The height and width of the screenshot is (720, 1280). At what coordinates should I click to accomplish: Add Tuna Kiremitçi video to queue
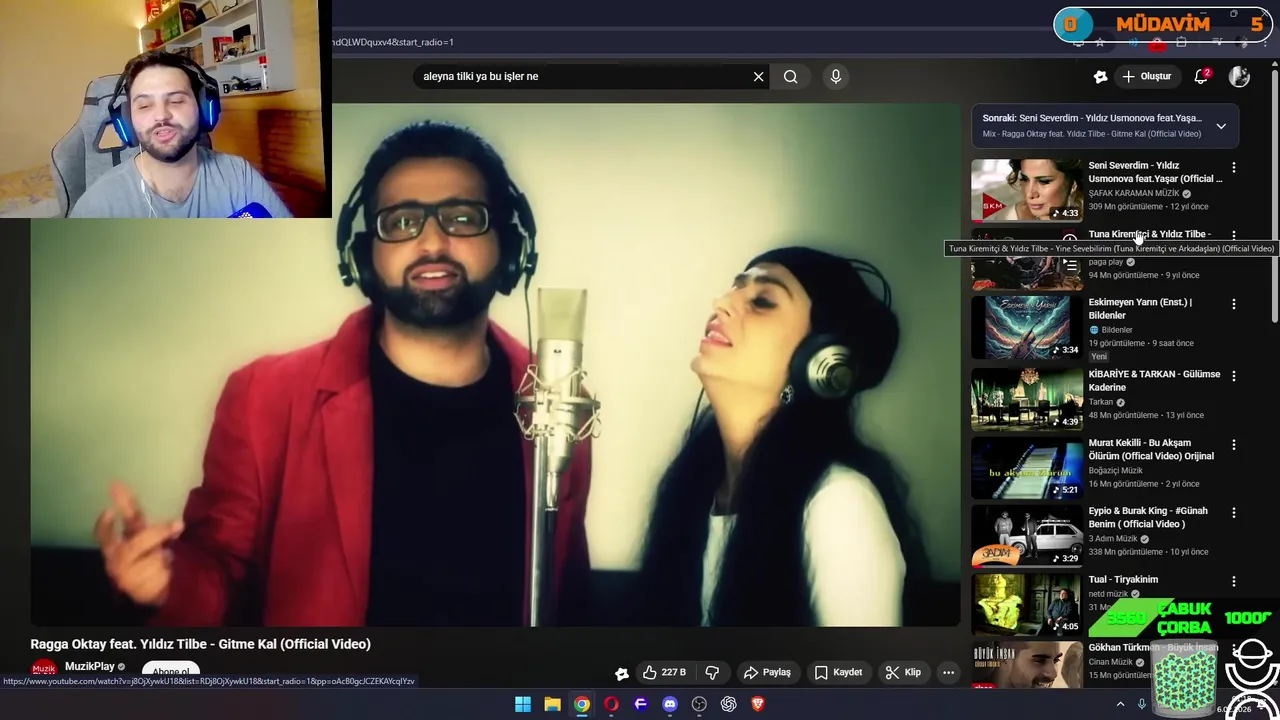click(1070, 265)
